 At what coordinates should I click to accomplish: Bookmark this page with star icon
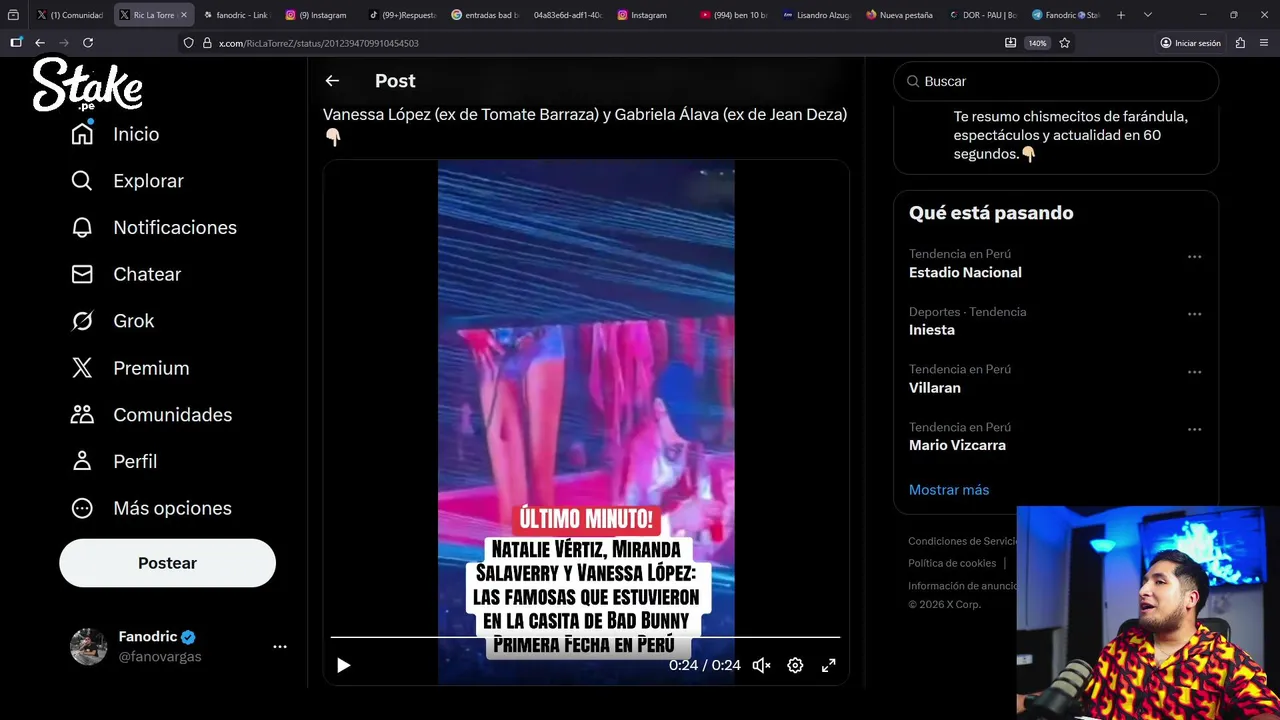1065,43
